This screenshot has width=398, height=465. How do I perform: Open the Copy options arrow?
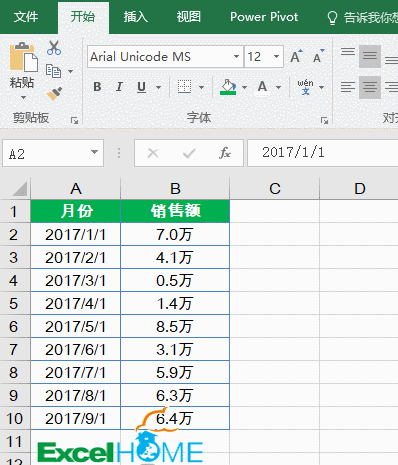click(x=70, y=71)
